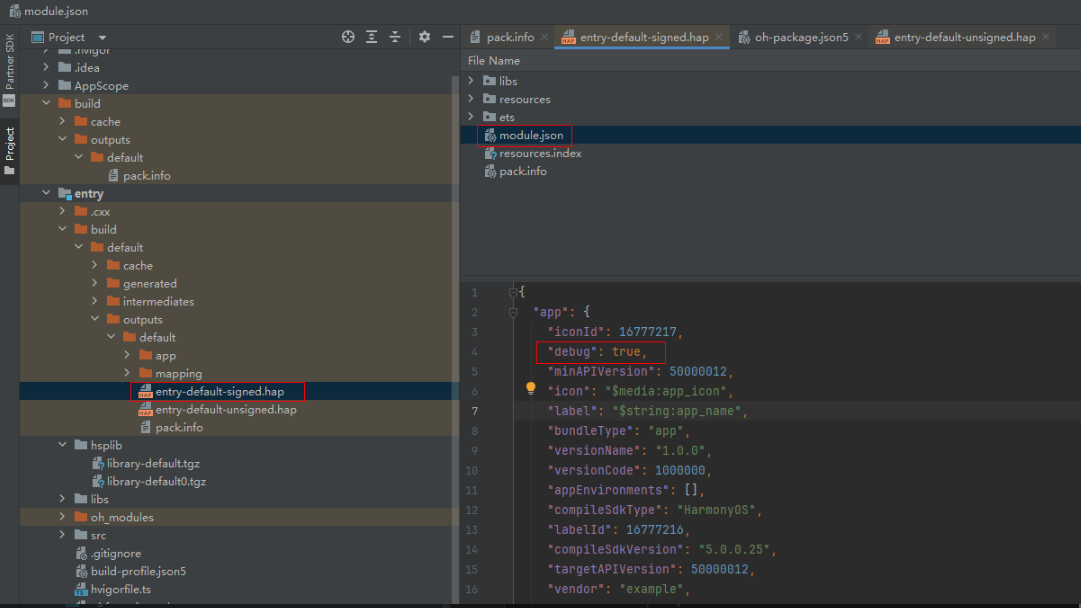Screen dimensions: 1081x608
Task: Click the Select Opened File locate icon
Action: [348, 37]
